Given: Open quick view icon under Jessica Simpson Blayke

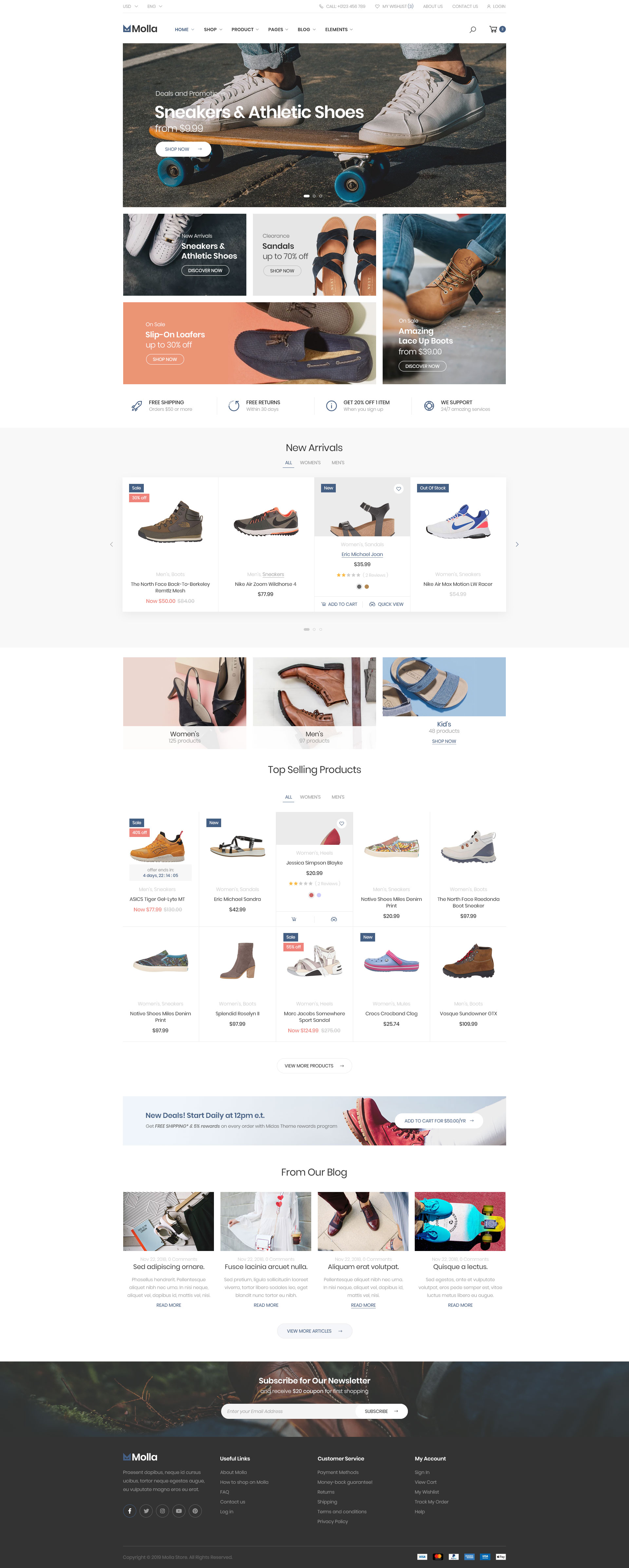Looking at the screenshot, I should click(x=334, y=919).
